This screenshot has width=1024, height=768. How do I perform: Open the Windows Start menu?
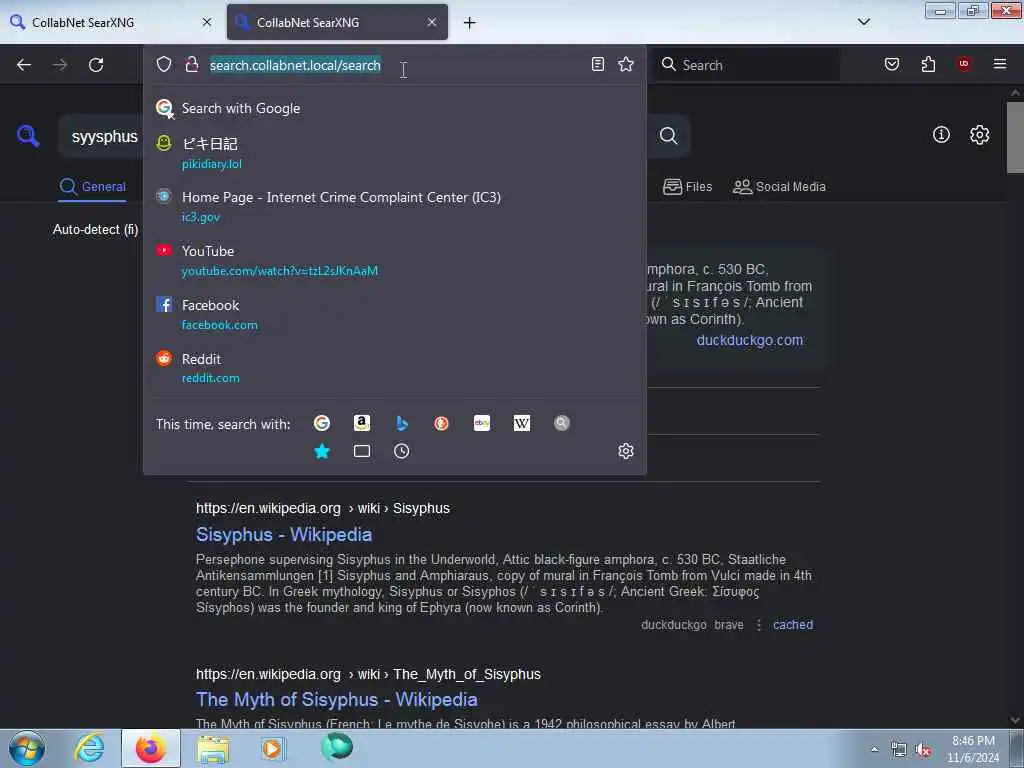[27, 748]
